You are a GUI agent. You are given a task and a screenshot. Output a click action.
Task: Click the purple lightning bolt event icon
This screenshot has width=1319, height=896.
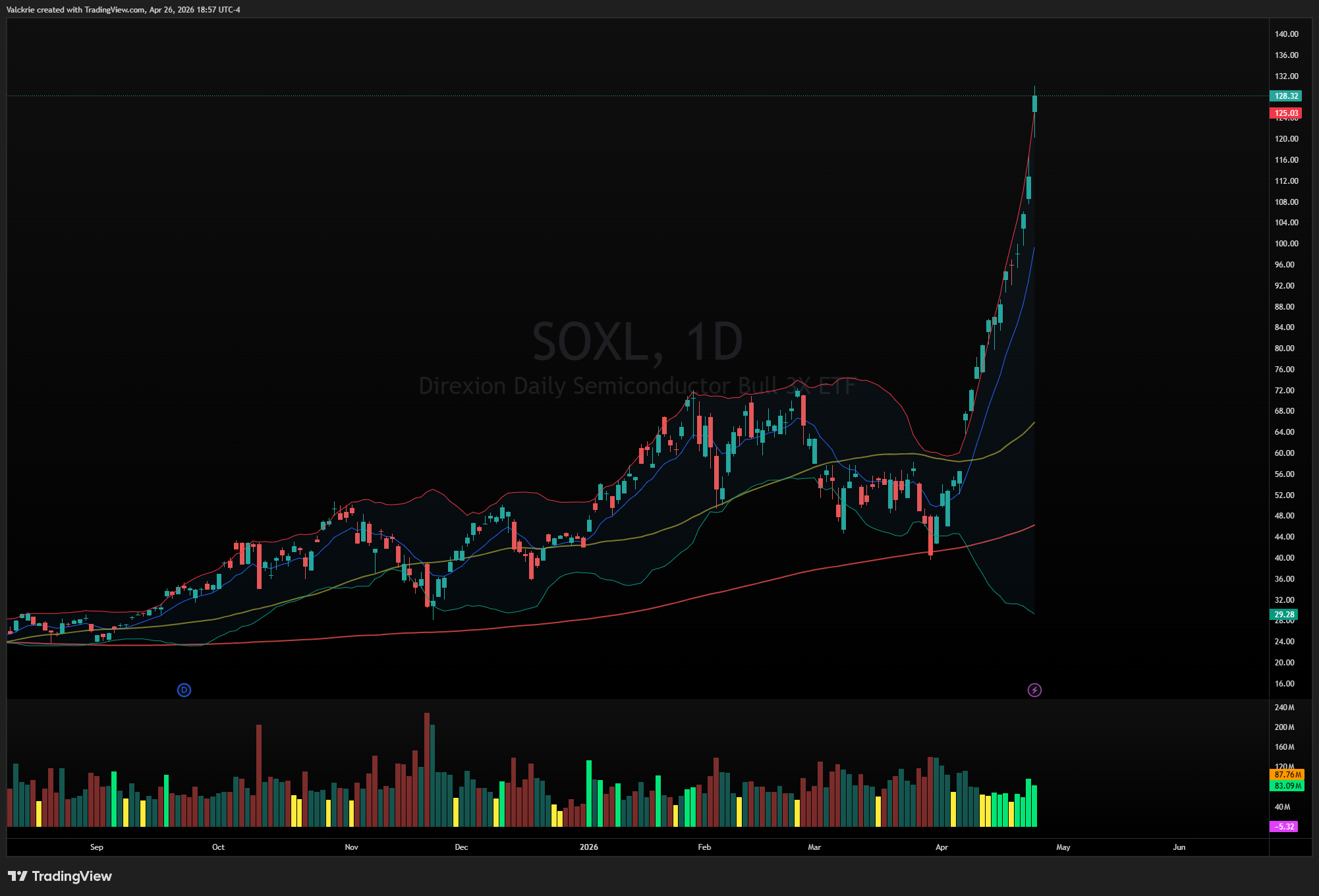[1034, 690]
